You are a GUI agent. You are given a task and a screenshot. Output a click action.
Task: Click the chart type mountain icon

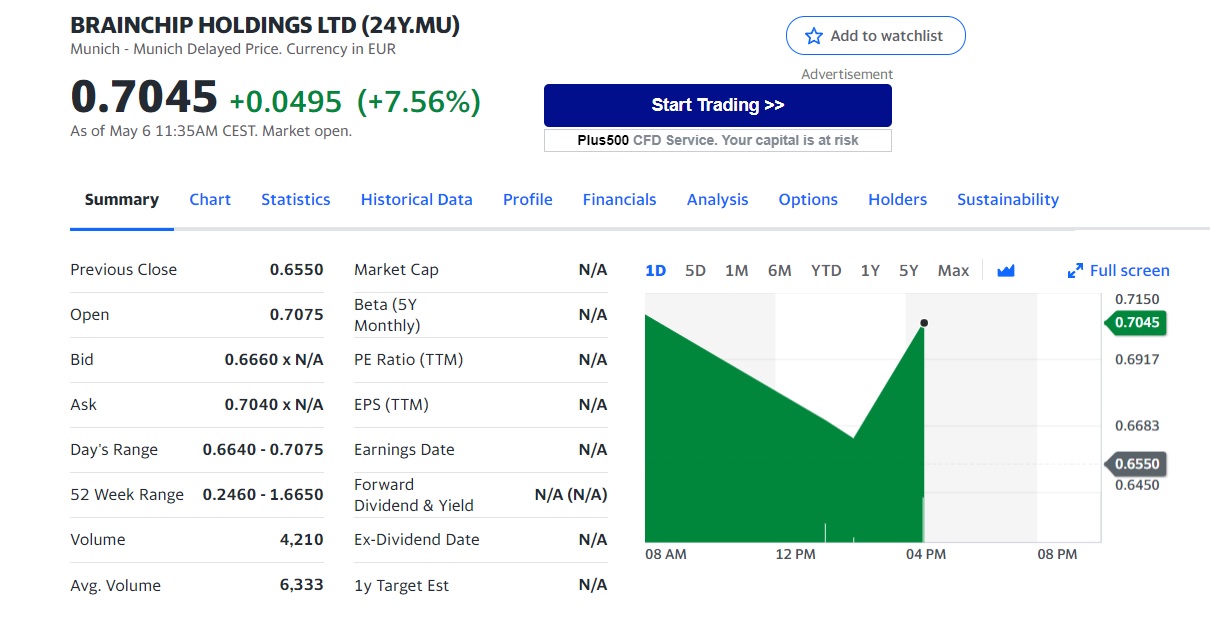coord(1006,271)
